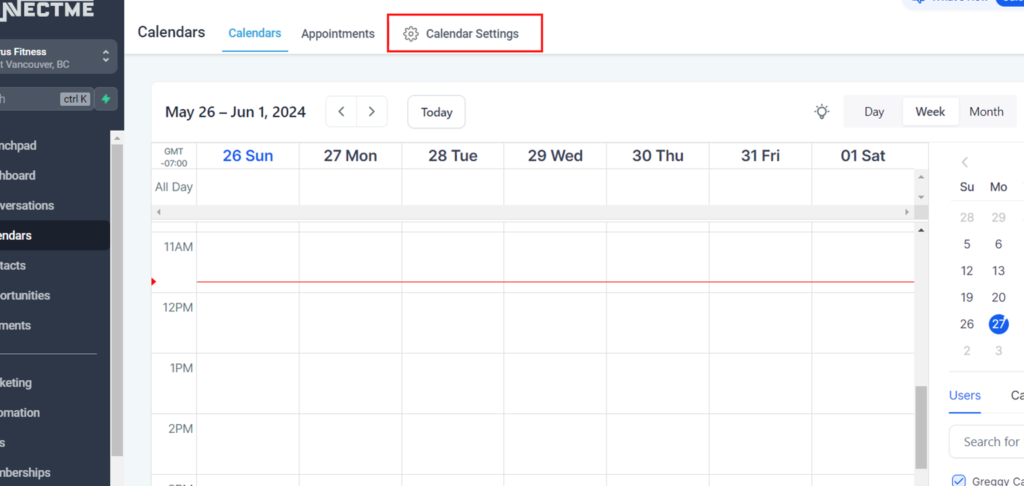The width and height of the screenshot is (1024, 486).
Task: Click the Calendar Settings gear icon
Action: [x=410, y=34]
